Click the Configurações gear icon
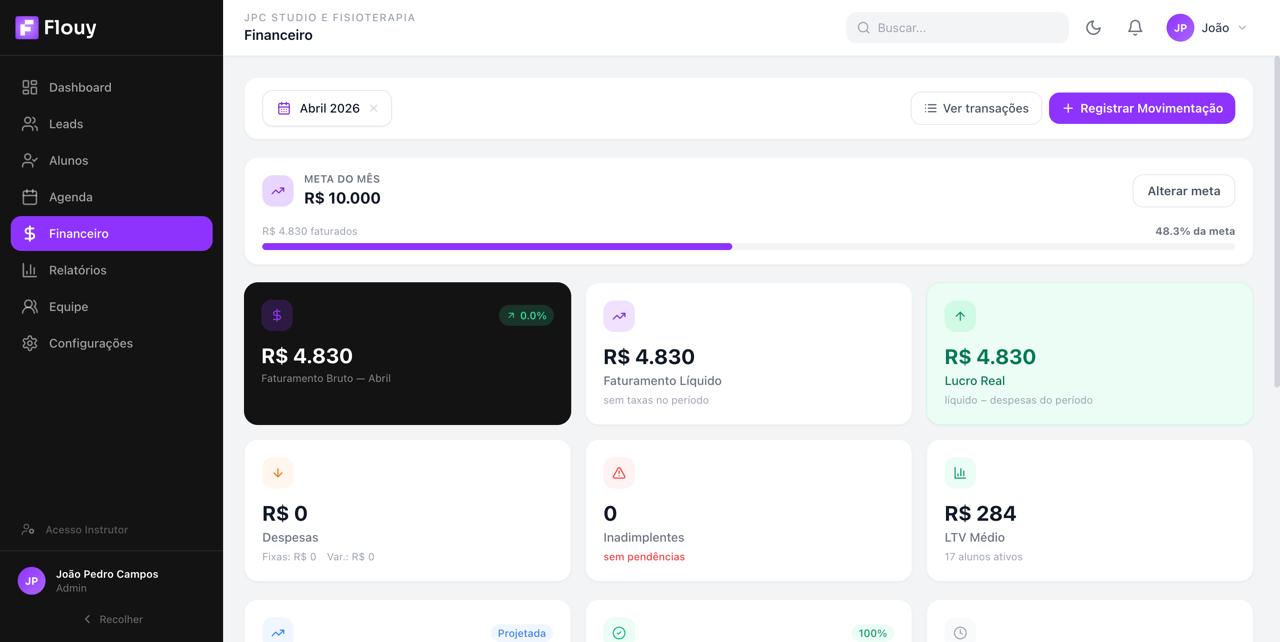Viewport: 1280px width, 642px height. click(30, 343)
